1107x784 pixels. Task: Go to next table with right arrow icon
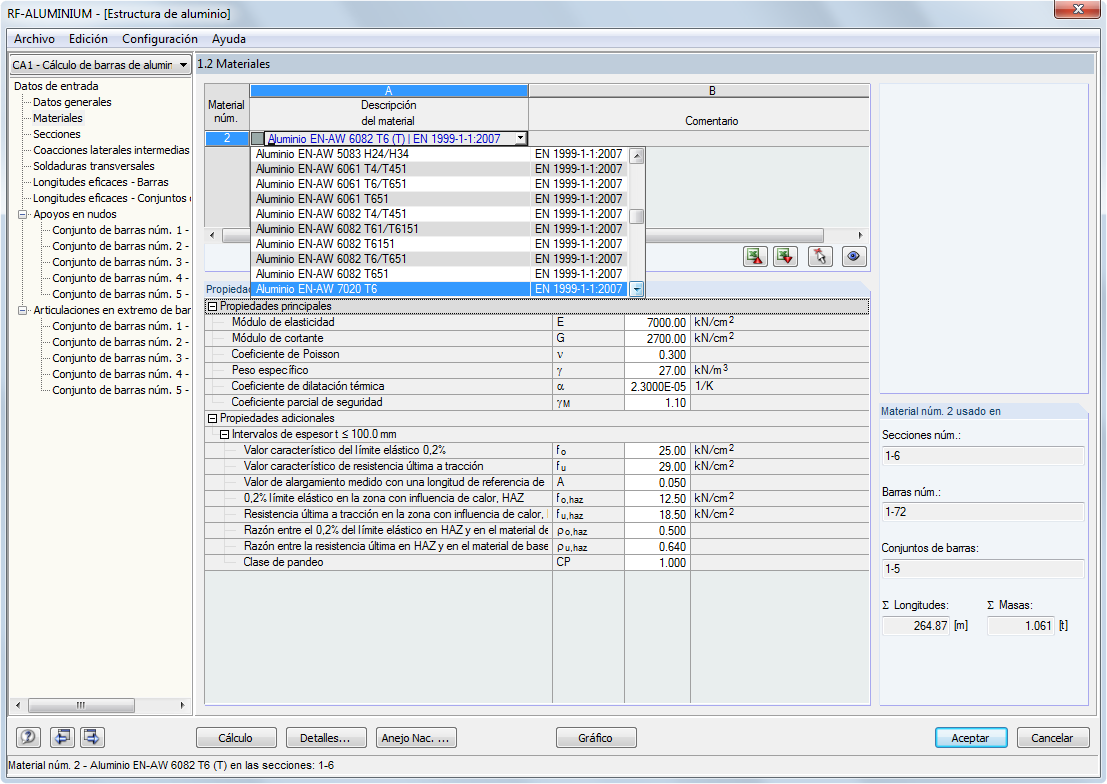(x=92, y=737)
